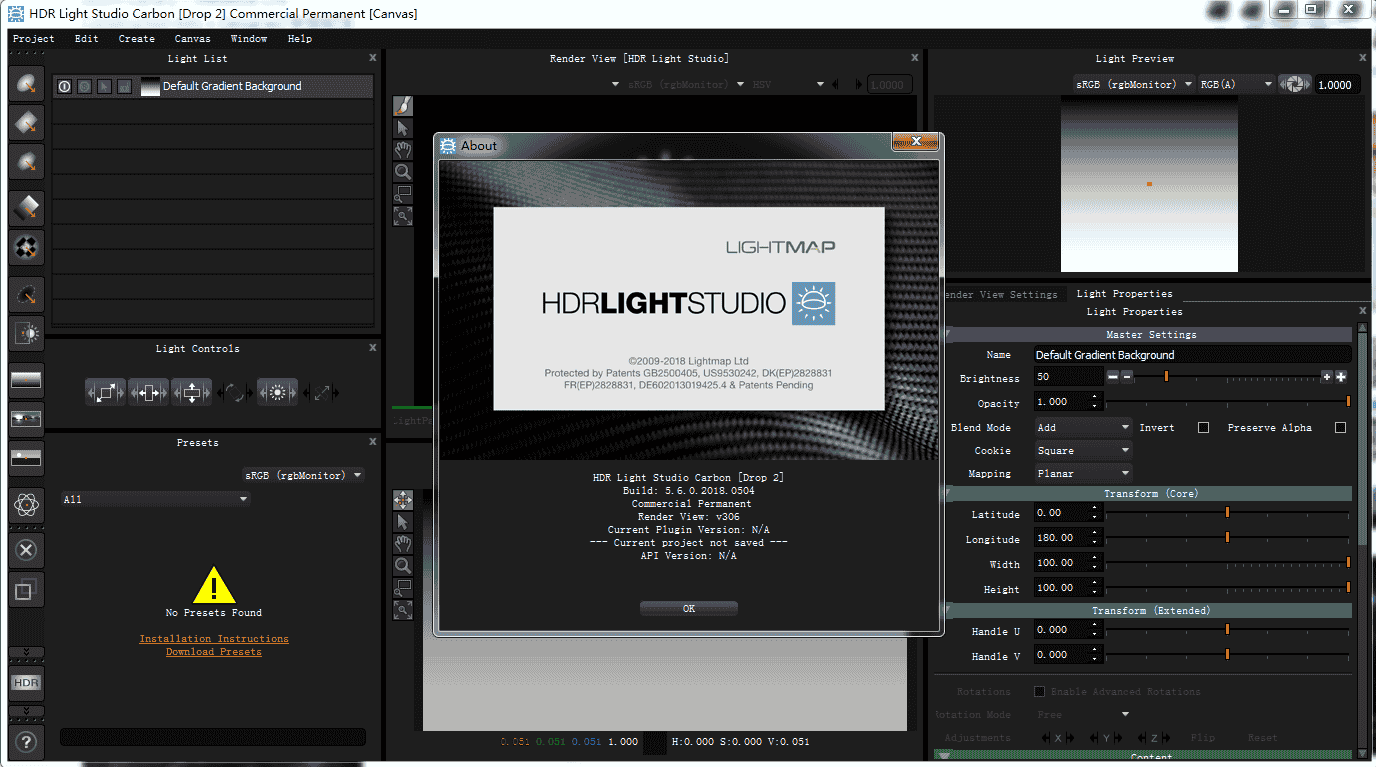Image resolution: width=1376 pixels, height=767 pixels.
Task: Select the pan hand tool in Render View
Action: click(x=402, y=149)
